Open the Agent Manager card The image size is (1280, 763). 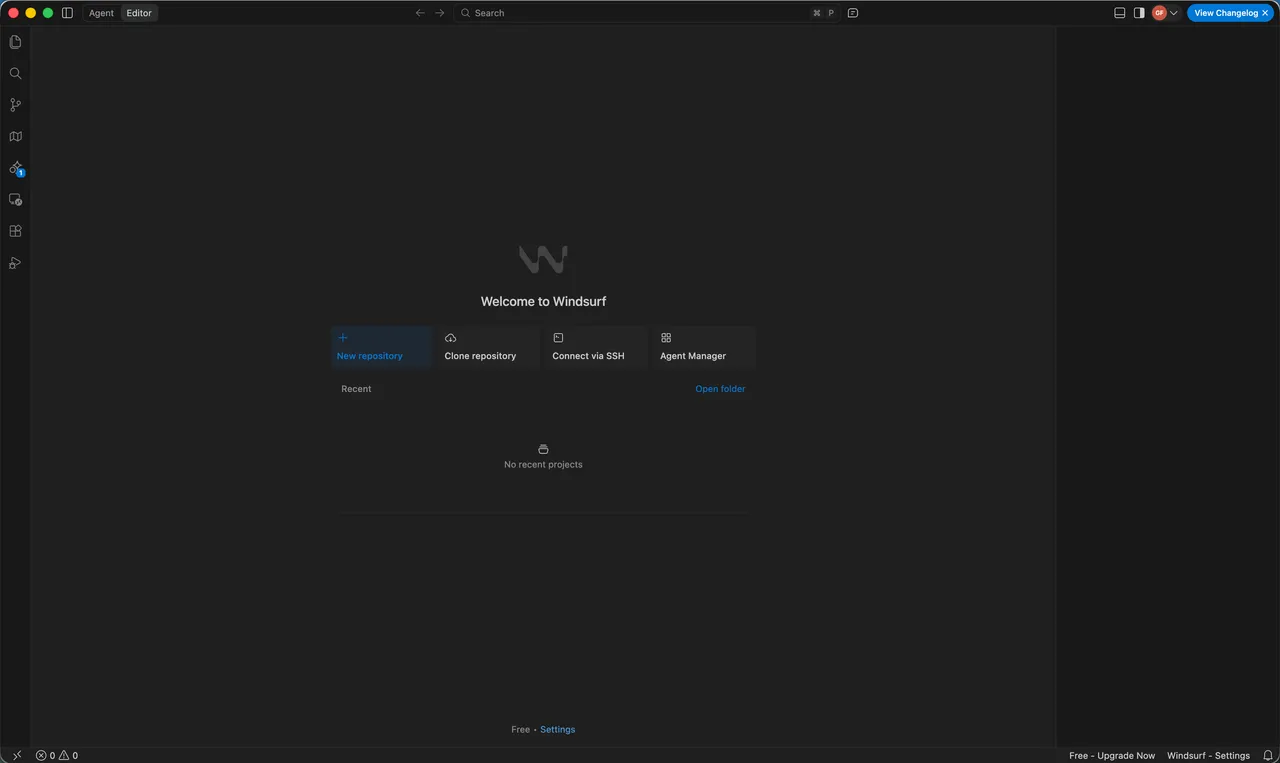click(705, 347)
